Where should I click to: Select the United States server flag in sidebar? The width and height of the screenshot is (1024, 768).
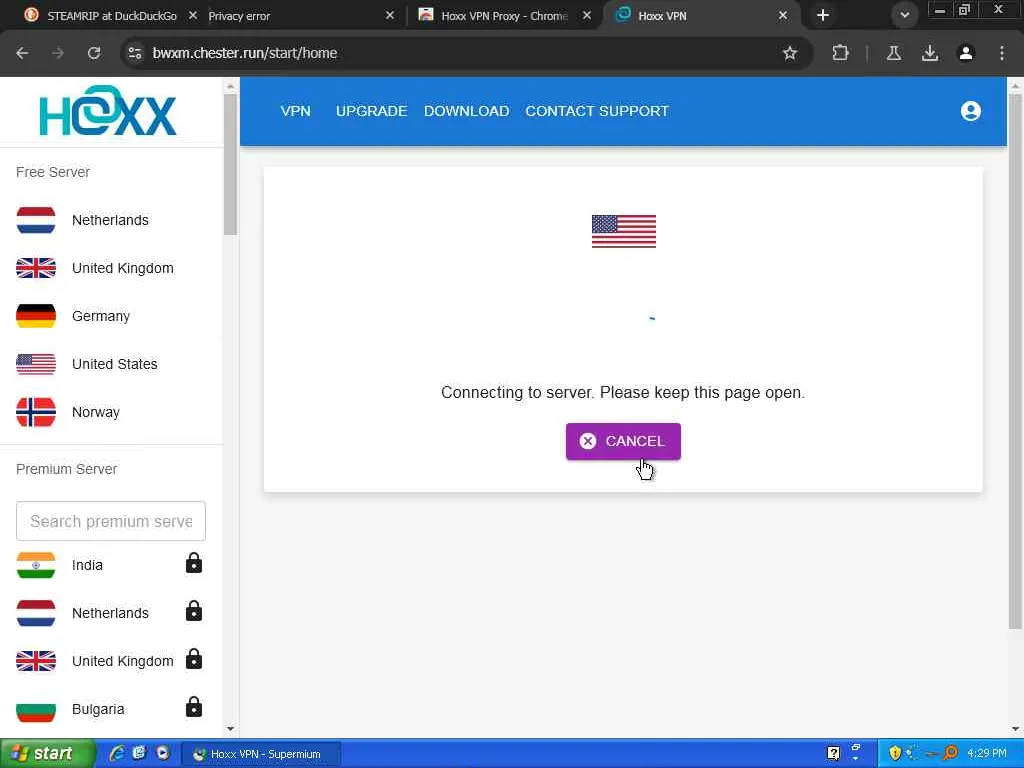[x=36, y=364]
